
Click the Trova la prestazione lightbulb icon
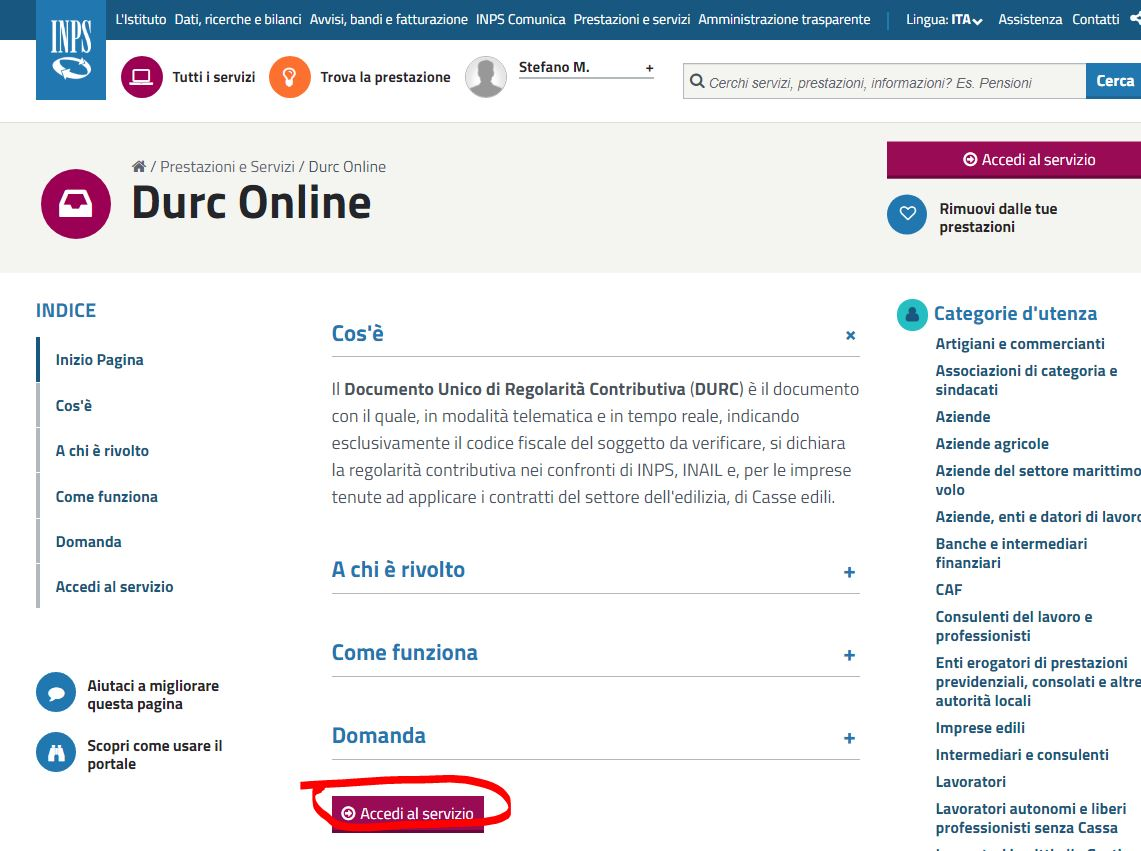point(290,77)
